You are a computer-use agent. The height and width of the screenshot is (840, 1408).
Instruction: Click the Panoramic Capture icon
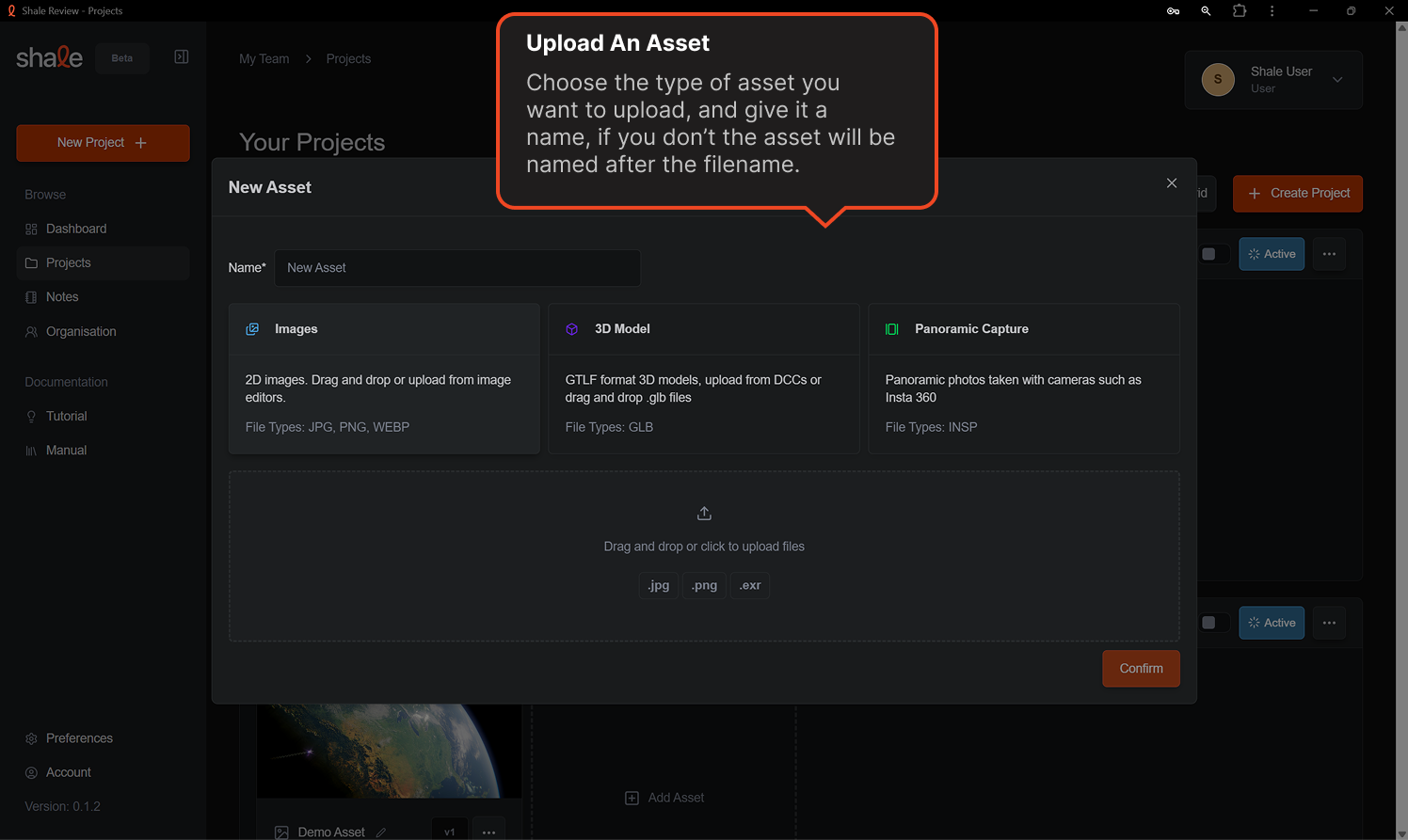892,329
